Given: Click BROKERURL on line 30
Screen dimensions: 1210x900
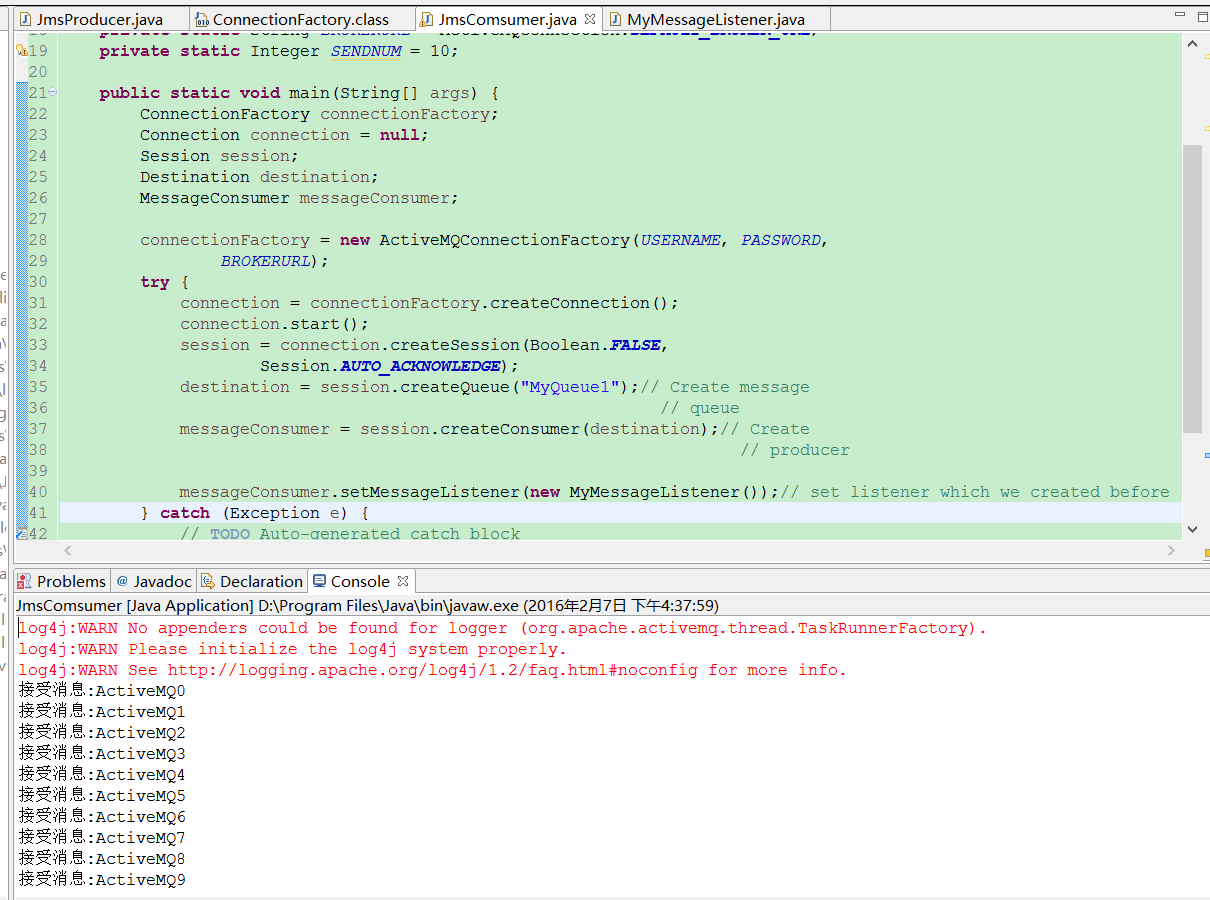Looking at the screenshot, I should pos(265,261).
